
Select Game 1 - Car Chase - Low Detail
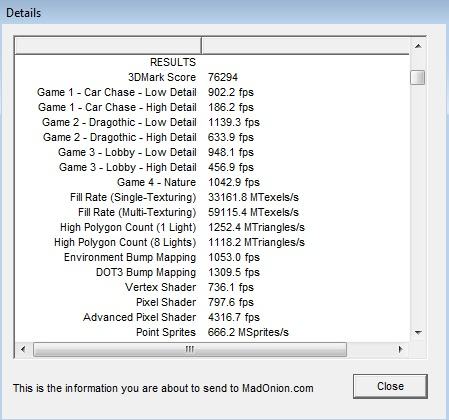(117, 92)
